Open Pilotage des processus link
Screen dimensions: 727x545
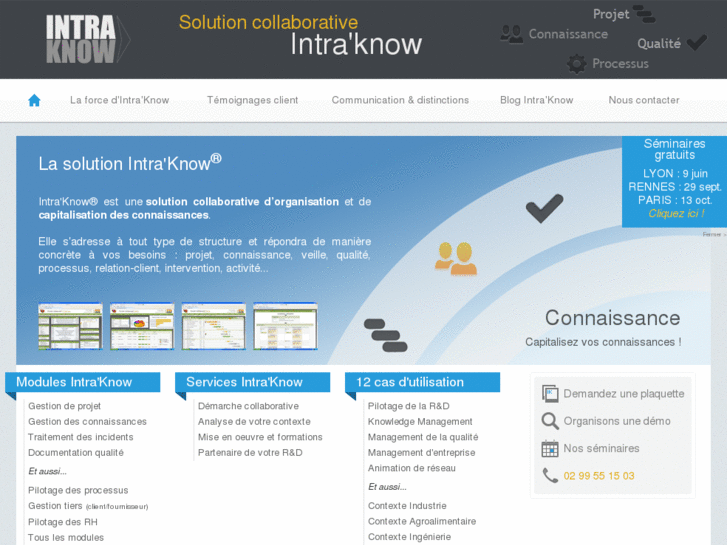coord(78,490)
